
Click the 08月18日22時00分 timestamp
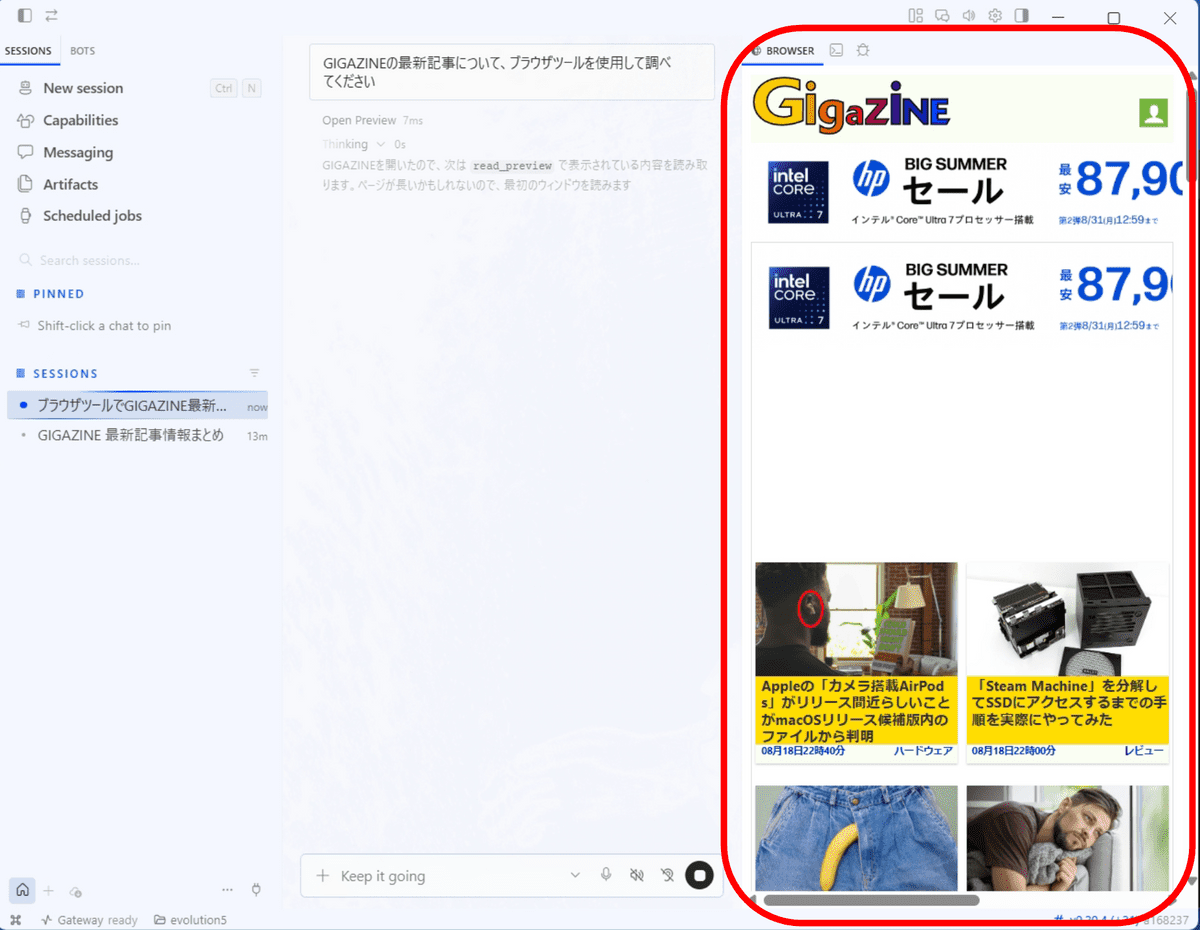tap(1013, 751)
